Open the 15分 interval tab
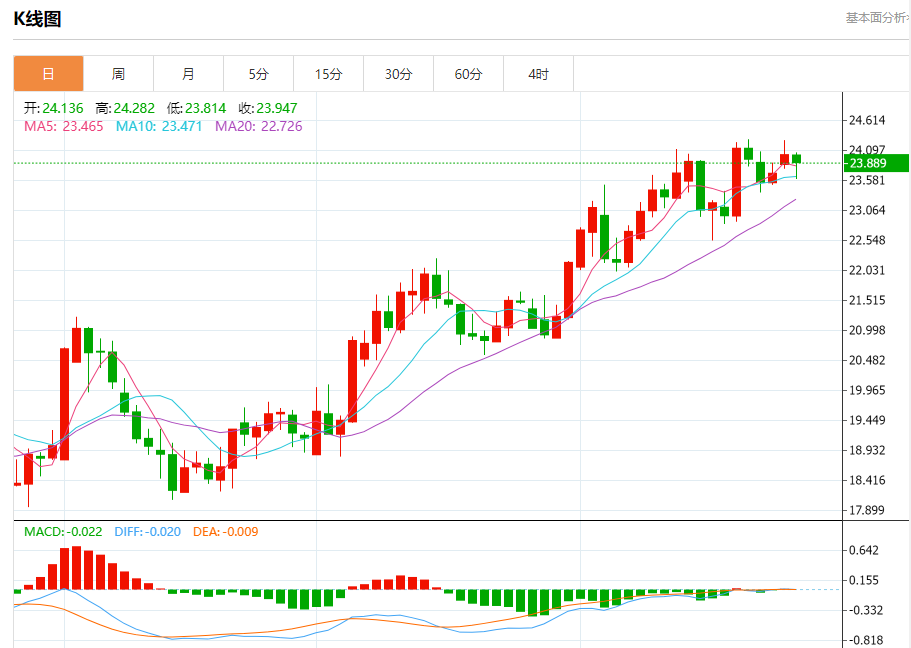The width and height of the screenshot is (911, 648). pos(328,74)
